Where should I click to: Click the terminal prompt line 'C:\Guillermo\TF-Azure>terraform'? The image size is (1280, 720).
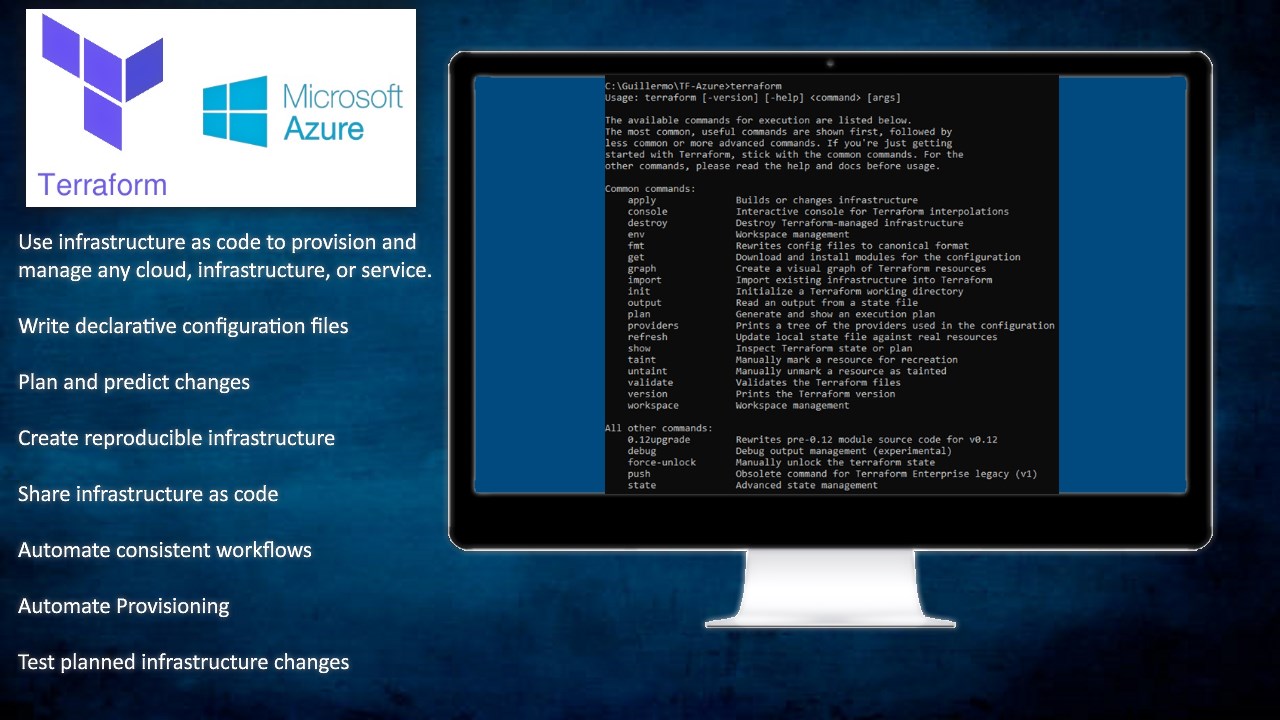pos(693,86)
